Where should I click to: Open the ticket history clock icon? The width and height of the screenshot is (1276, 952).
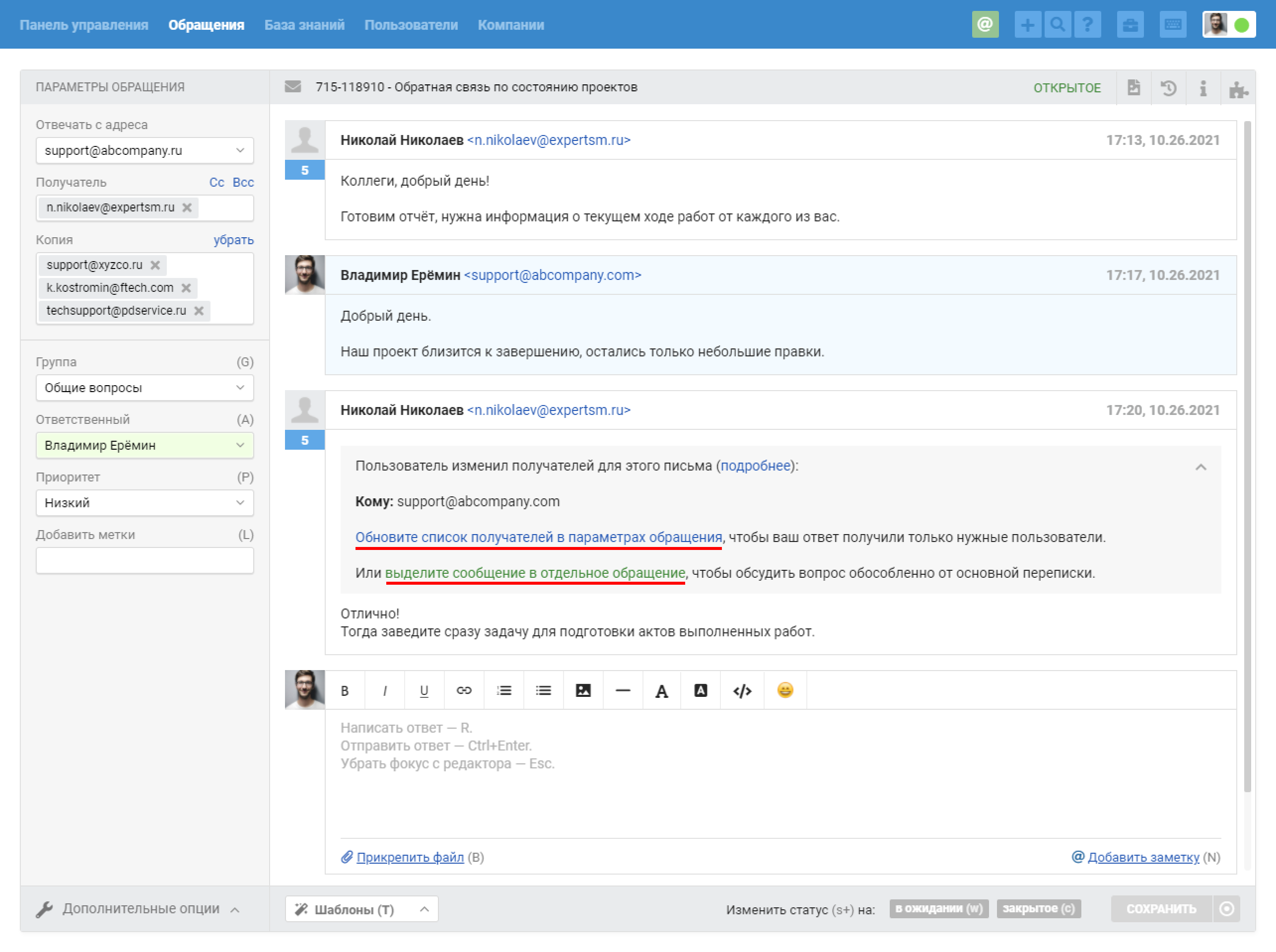pyautogui.click(x=1168, y=88)
